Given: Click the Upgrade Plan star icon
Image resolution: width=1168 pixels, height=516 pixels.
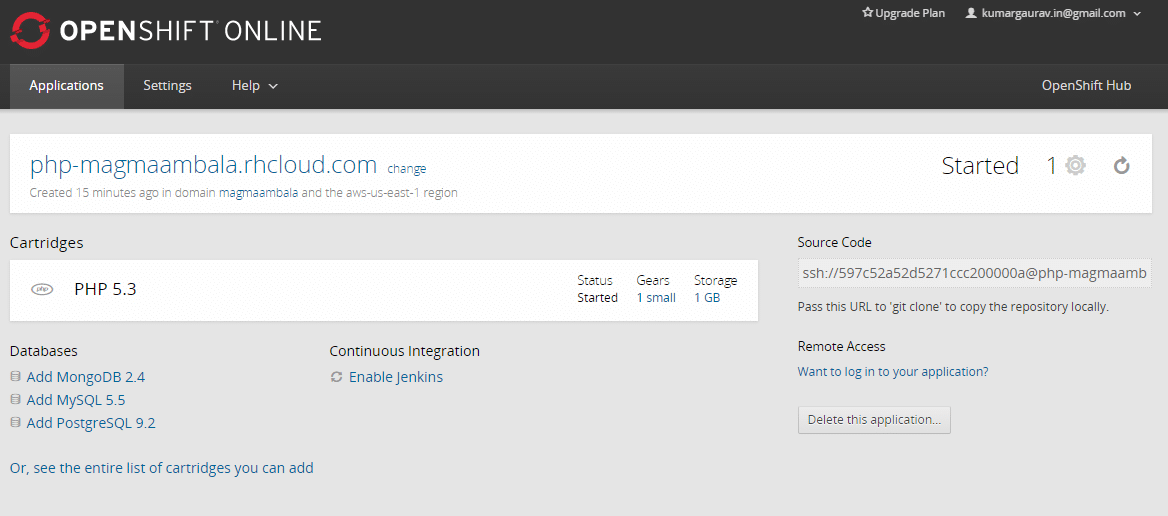Looking at the screenshot, I should point(867,13).
